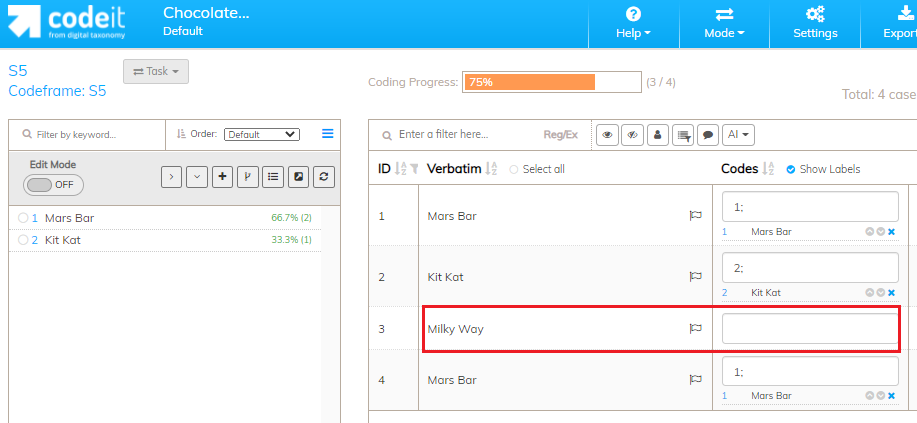The width and height of the screenshot is (917, 423).
Task: Click the Codeframe: S5 link
Action: click(x=57, y=91)
